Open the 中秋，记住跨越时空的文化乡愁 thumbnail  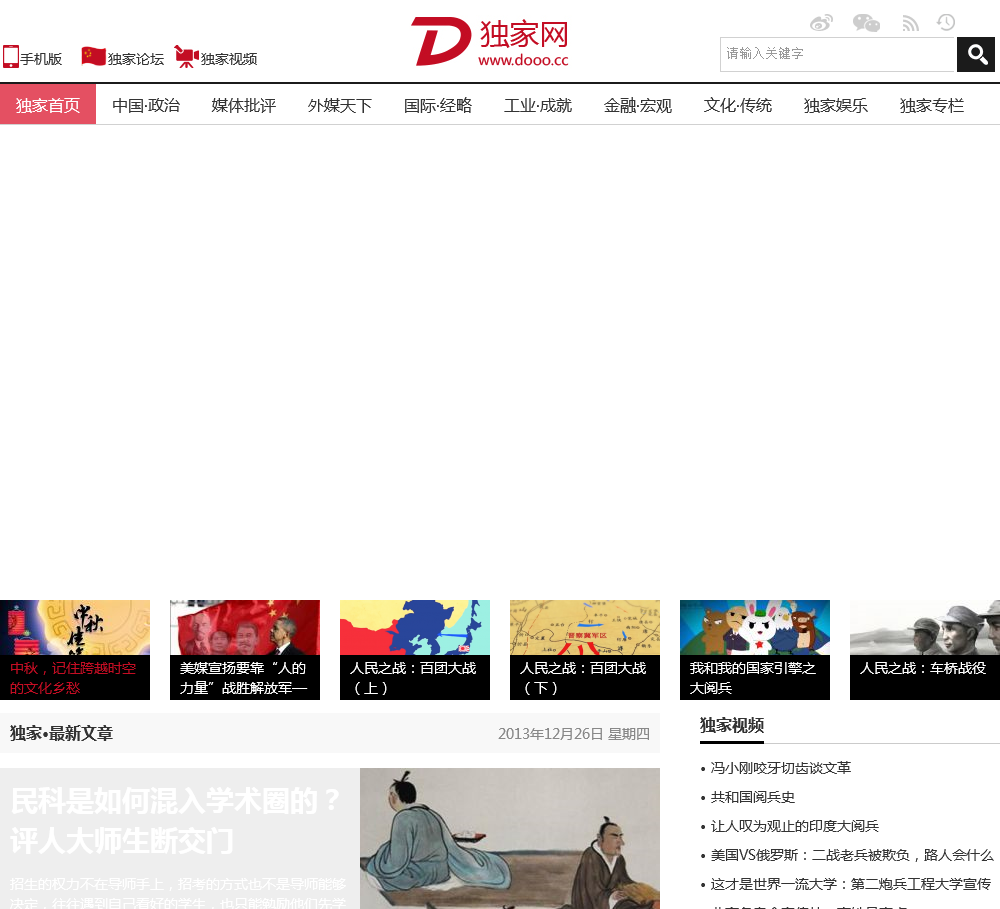coord(75,649)
